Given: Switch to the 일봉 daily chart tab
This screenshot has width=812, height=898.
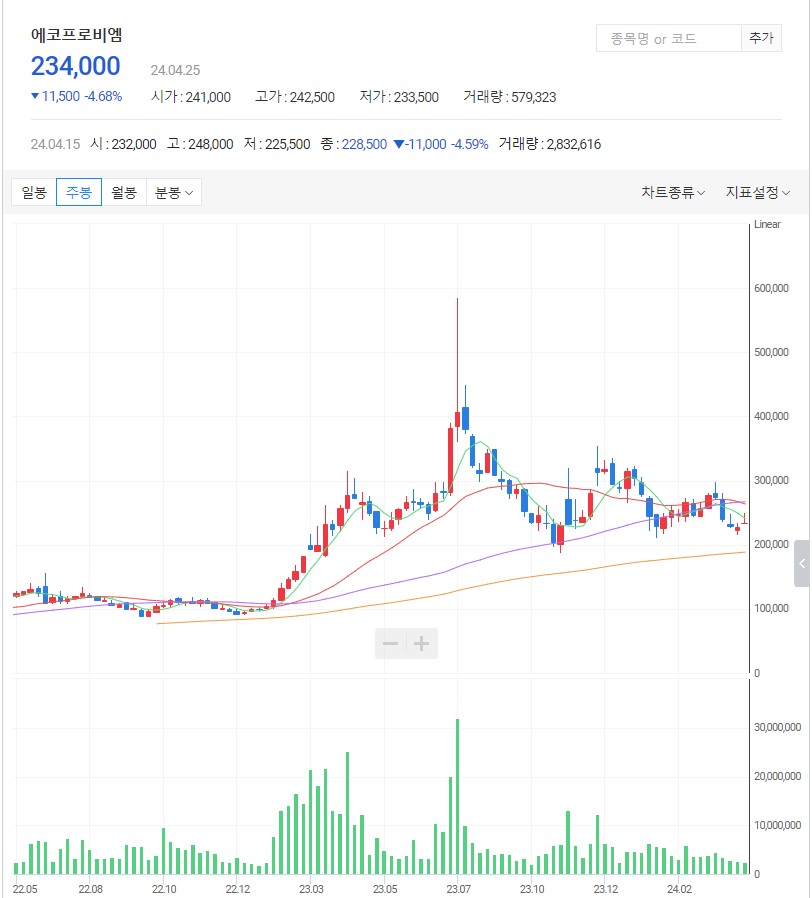Looking at the screenshot, I should coord(34,192).
